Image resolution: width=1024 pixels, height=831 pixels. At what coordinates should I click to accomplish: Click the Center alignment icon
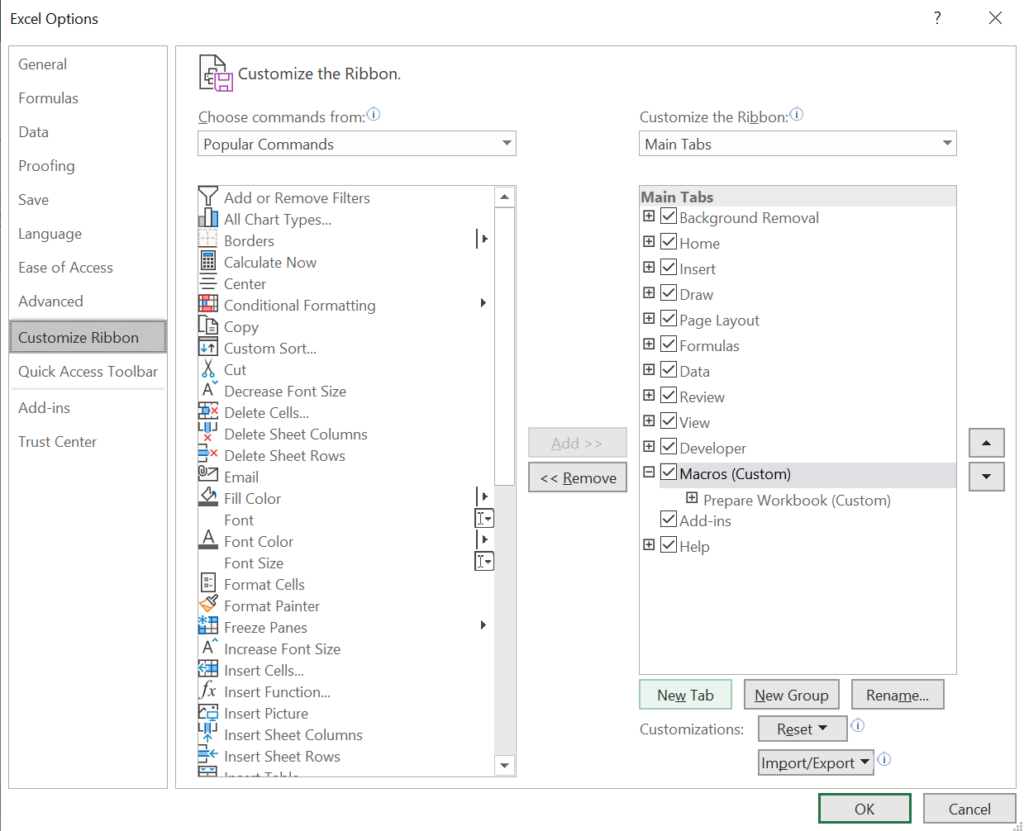click(208, 283)
